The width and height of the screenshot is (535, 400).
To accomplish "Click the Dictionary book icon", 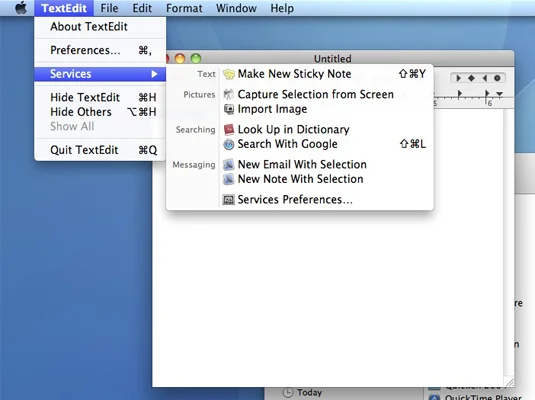I will (x=229, y=129).
